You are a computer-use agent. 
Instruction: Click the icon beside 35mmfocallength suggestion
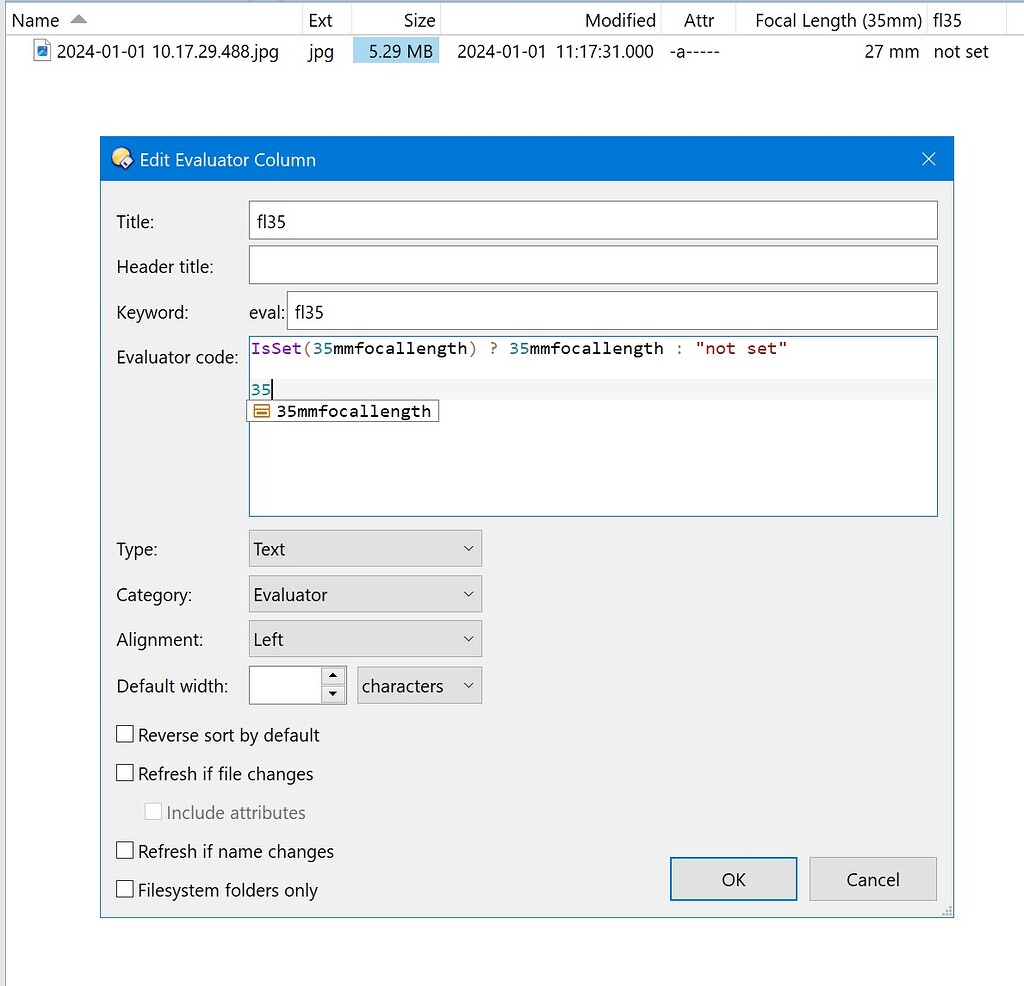click(263, 410)
